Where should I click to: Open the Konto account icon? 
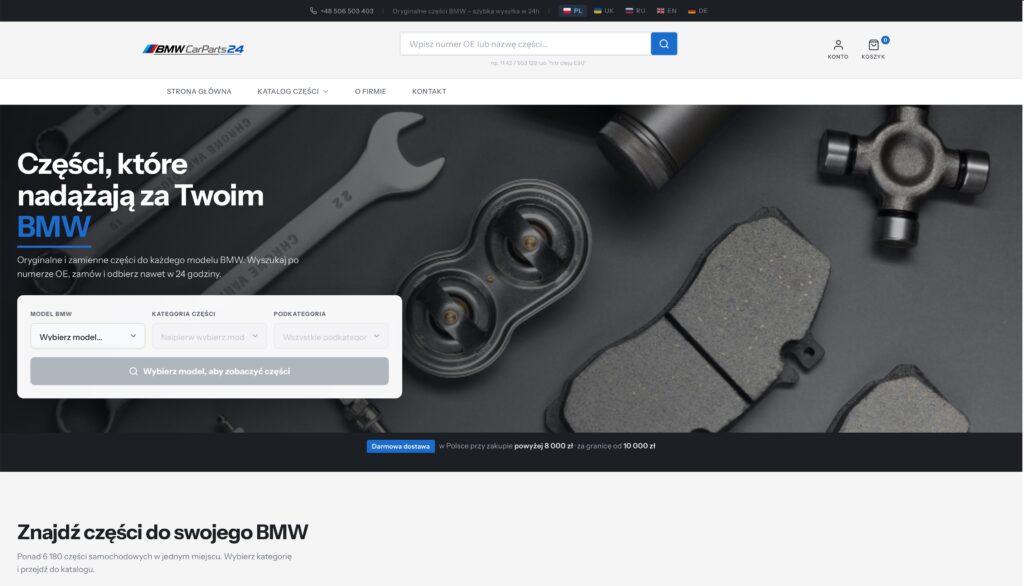[838, 49]
